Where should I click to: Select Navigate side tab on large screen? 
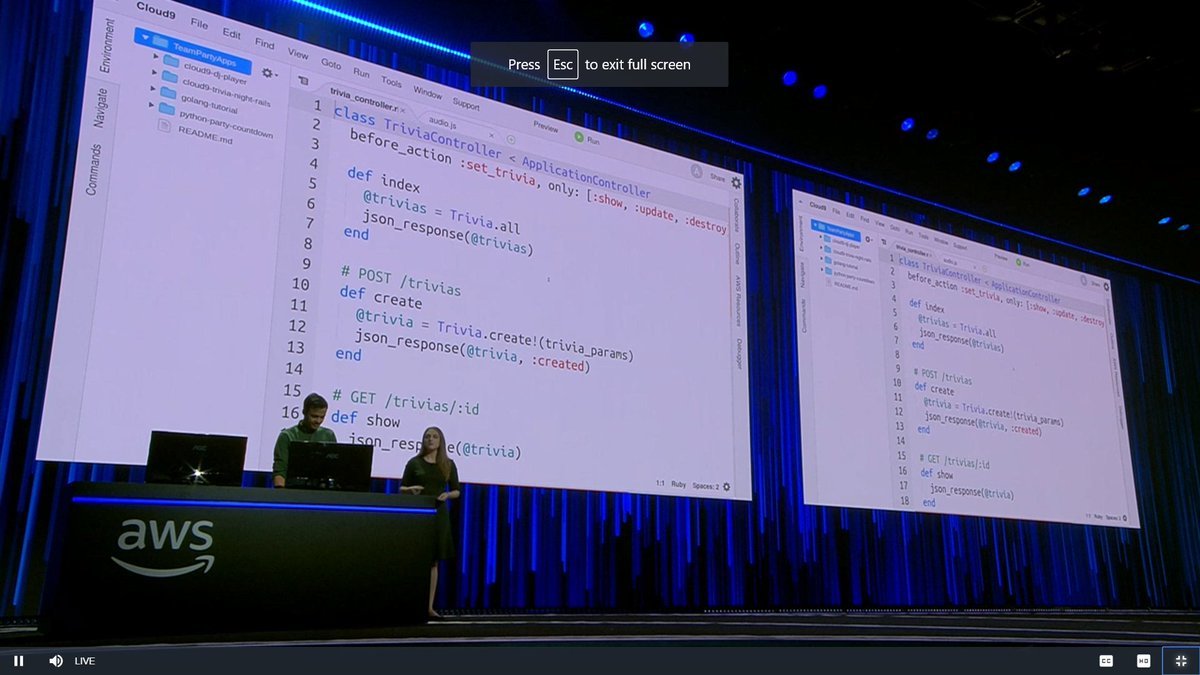point(101,107)
